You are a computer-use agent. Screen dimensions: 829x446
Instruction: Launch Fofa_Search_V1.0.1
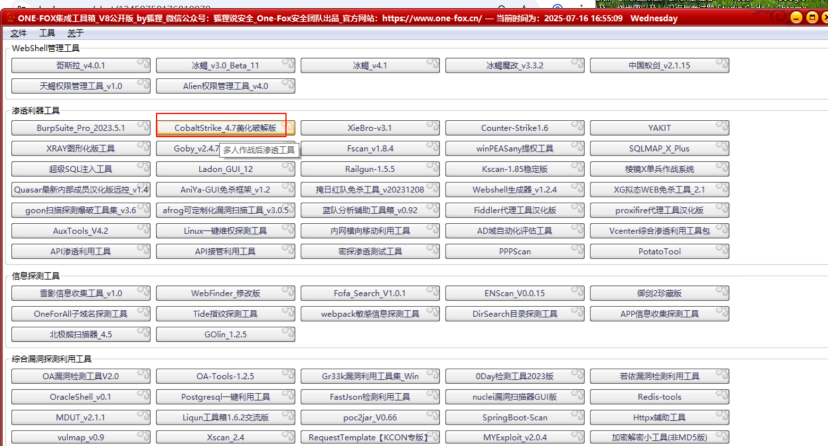point(370,293)
